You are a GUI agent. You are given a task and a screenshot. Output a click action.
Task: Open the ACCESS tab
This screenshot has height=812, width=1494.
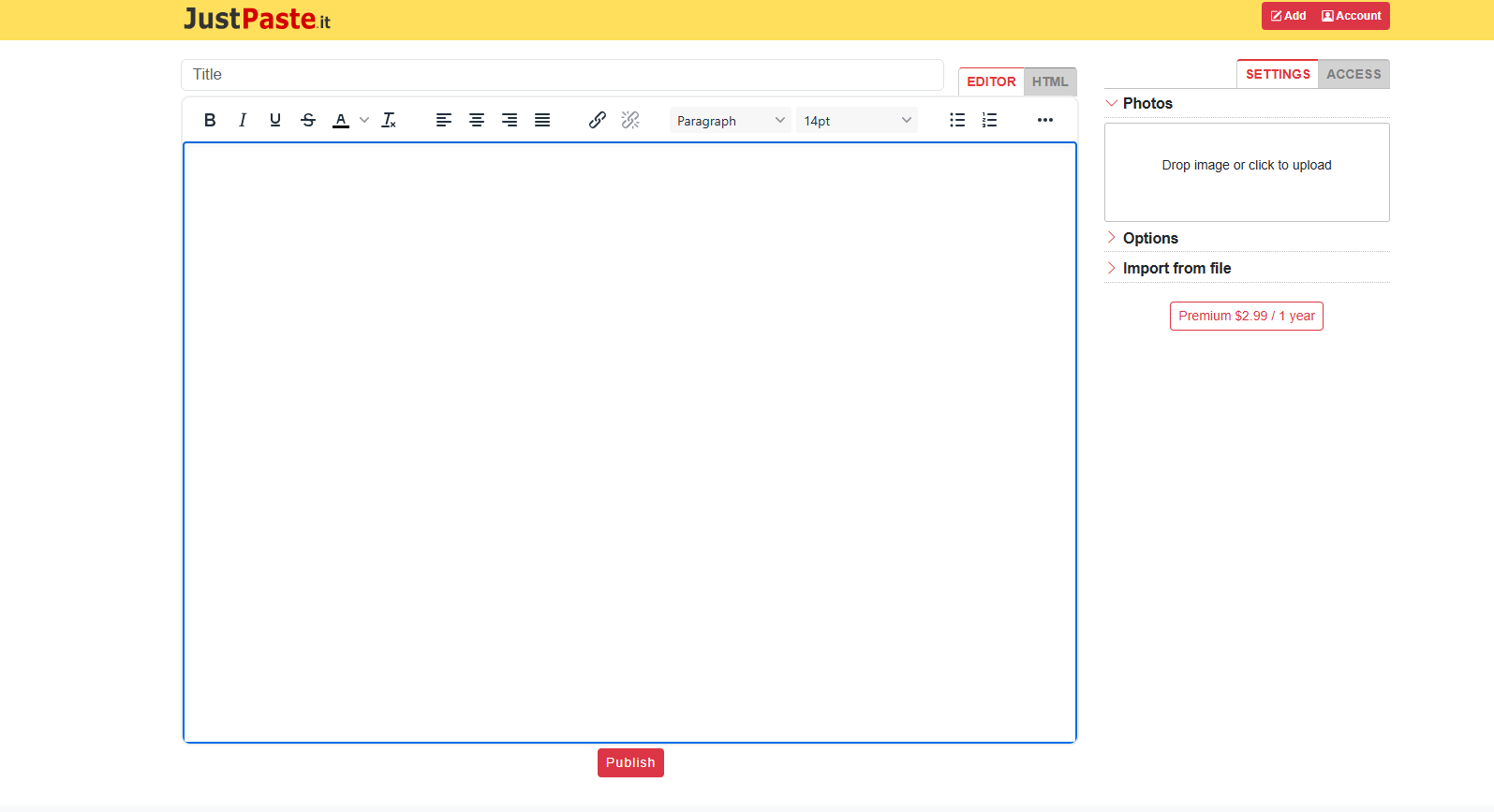(x=1353, y=74)
